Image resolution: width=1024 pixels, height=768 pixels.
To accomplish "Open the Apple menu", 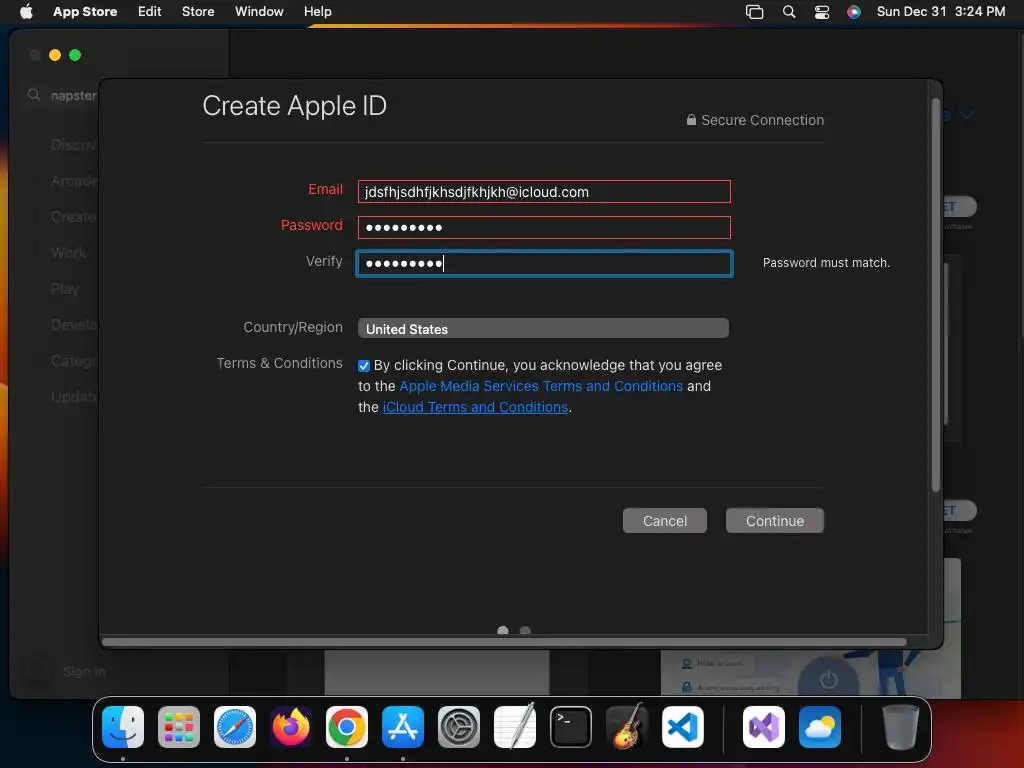I will coord(26,11).
